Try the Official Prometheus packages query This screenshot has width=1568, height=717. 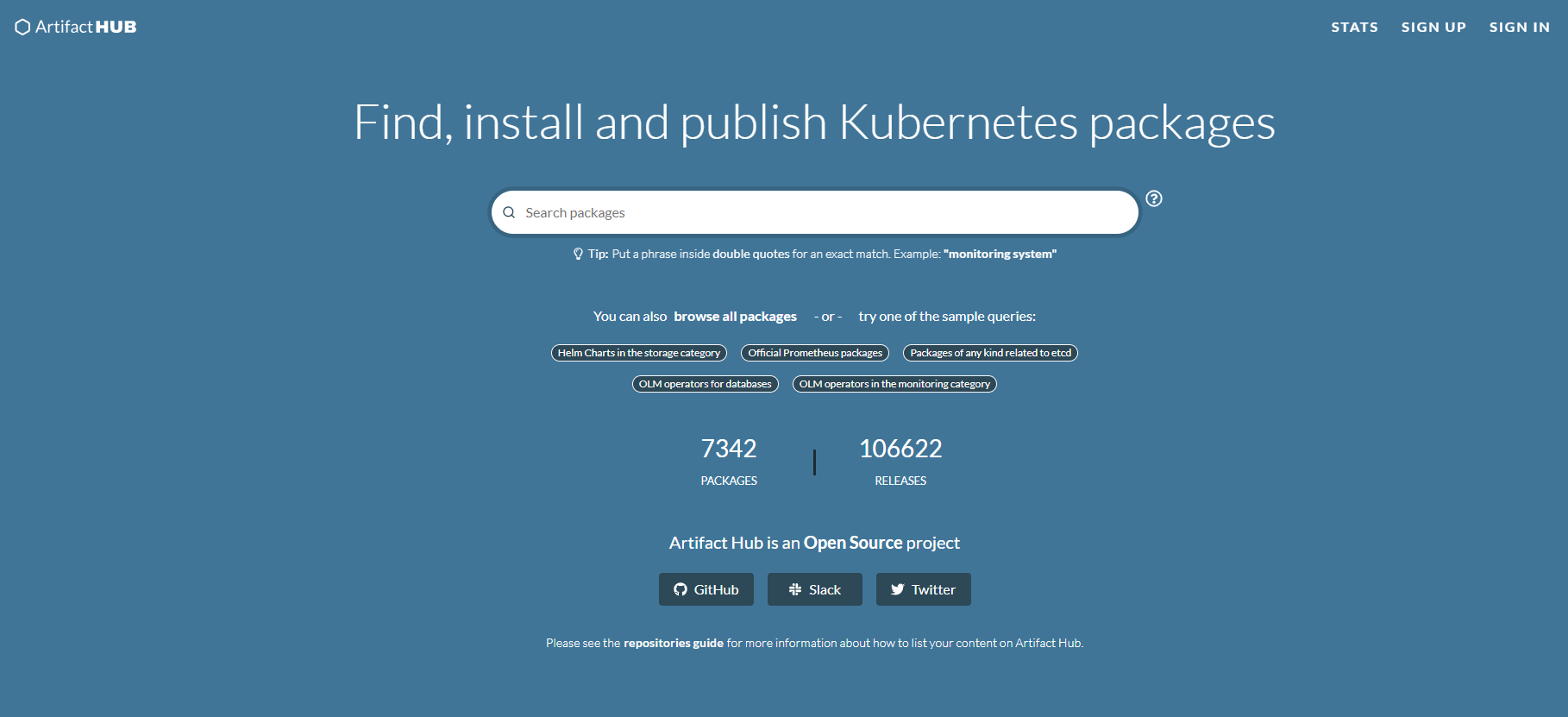815,353
